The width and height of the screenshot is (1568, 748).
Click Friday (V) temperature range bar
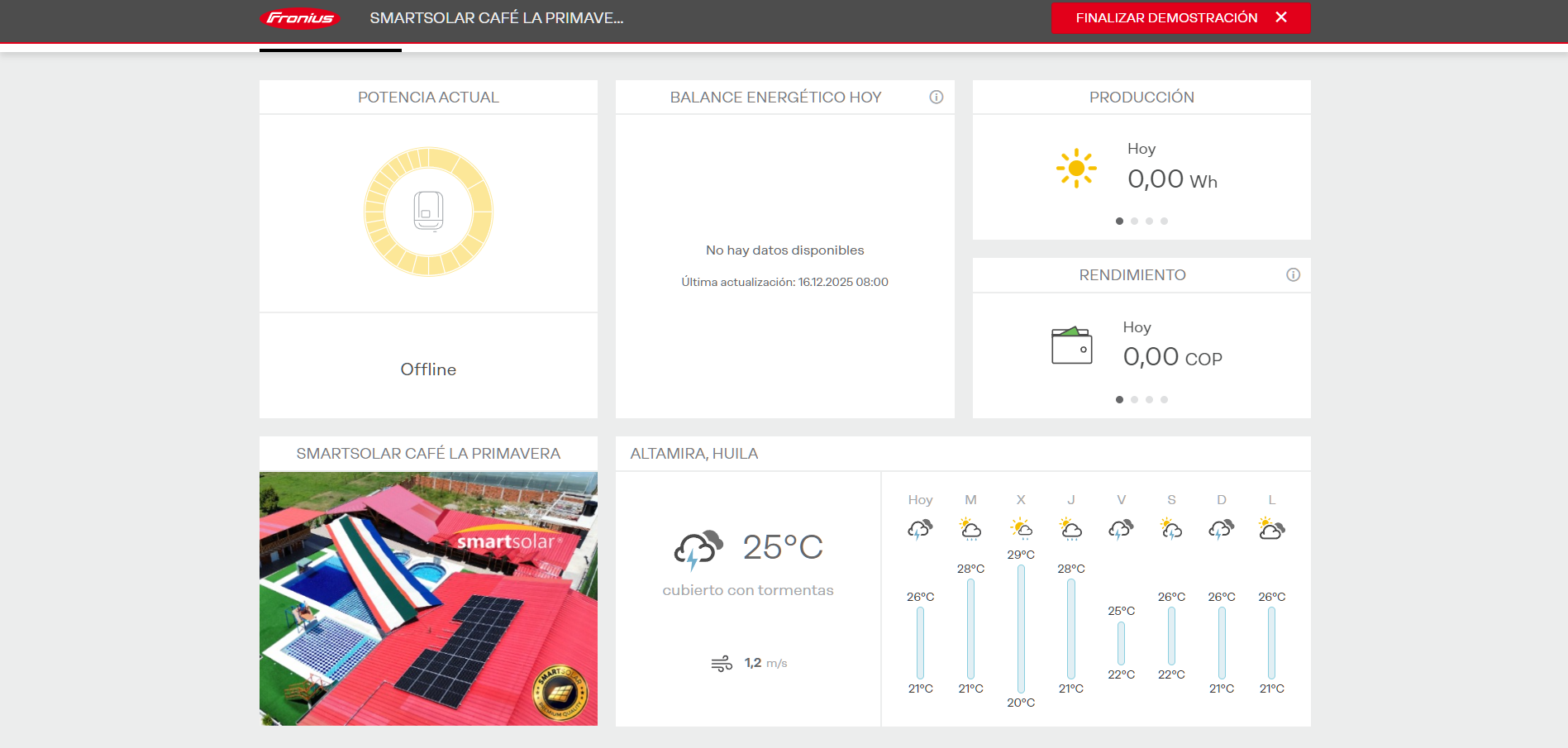[1121, 643]
